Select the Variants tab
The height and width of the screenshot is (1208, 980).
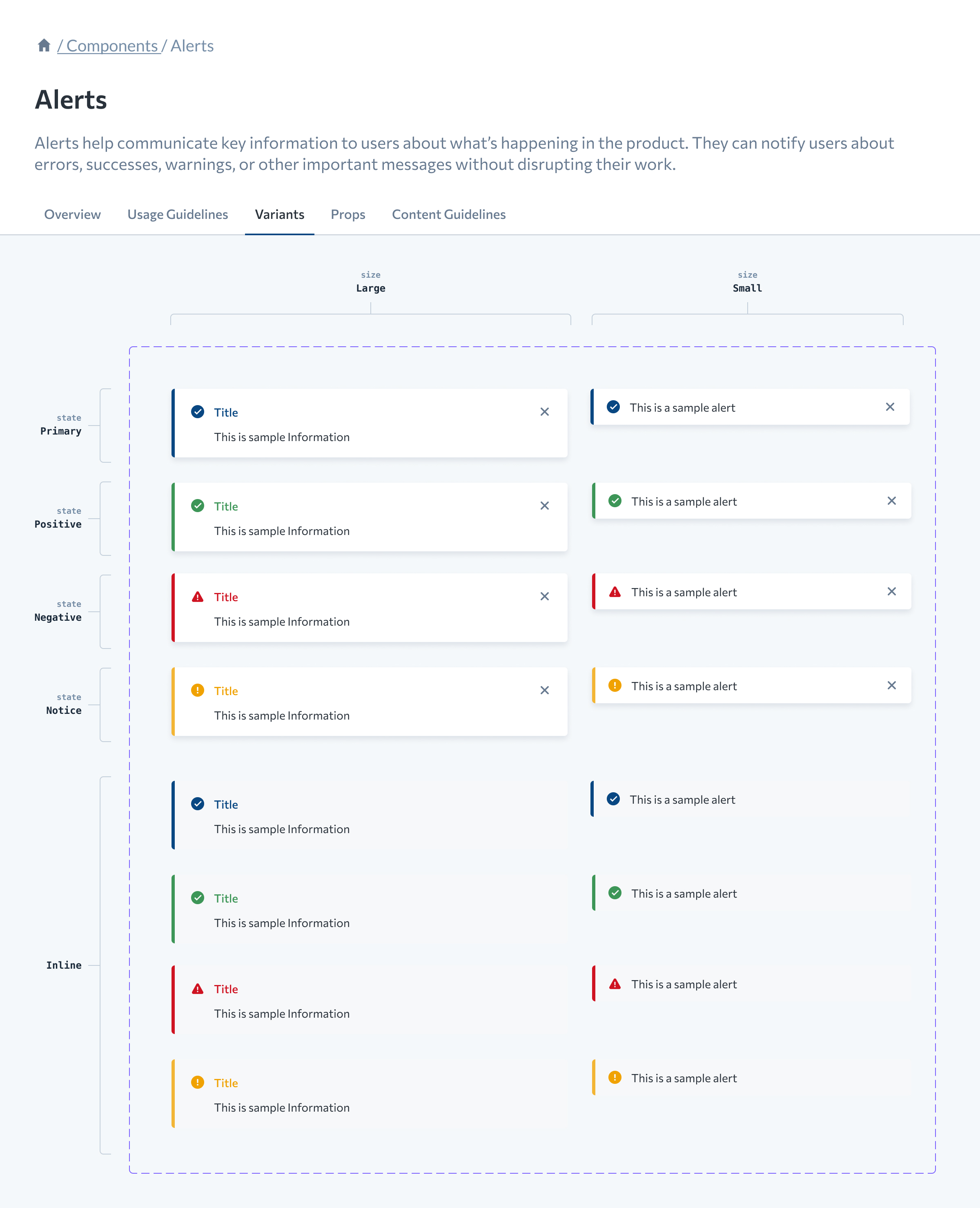[279, 214]
